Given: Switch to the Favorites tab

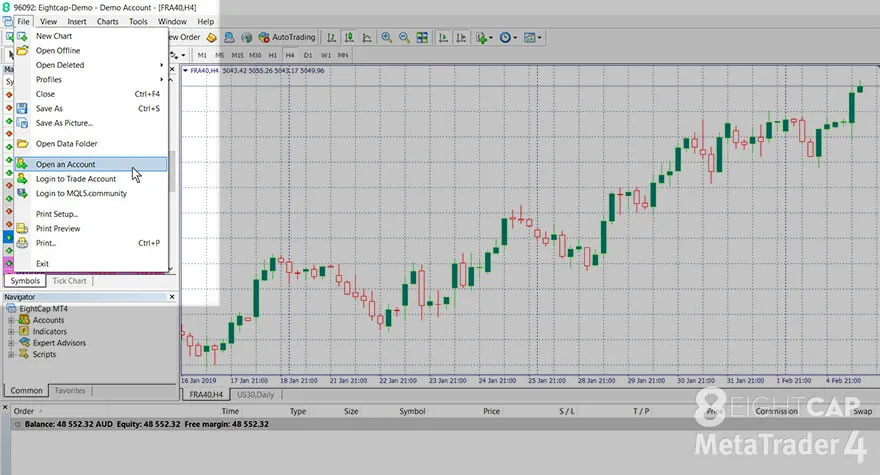Looking at the screenshot, I should click(x=70, y=390).
